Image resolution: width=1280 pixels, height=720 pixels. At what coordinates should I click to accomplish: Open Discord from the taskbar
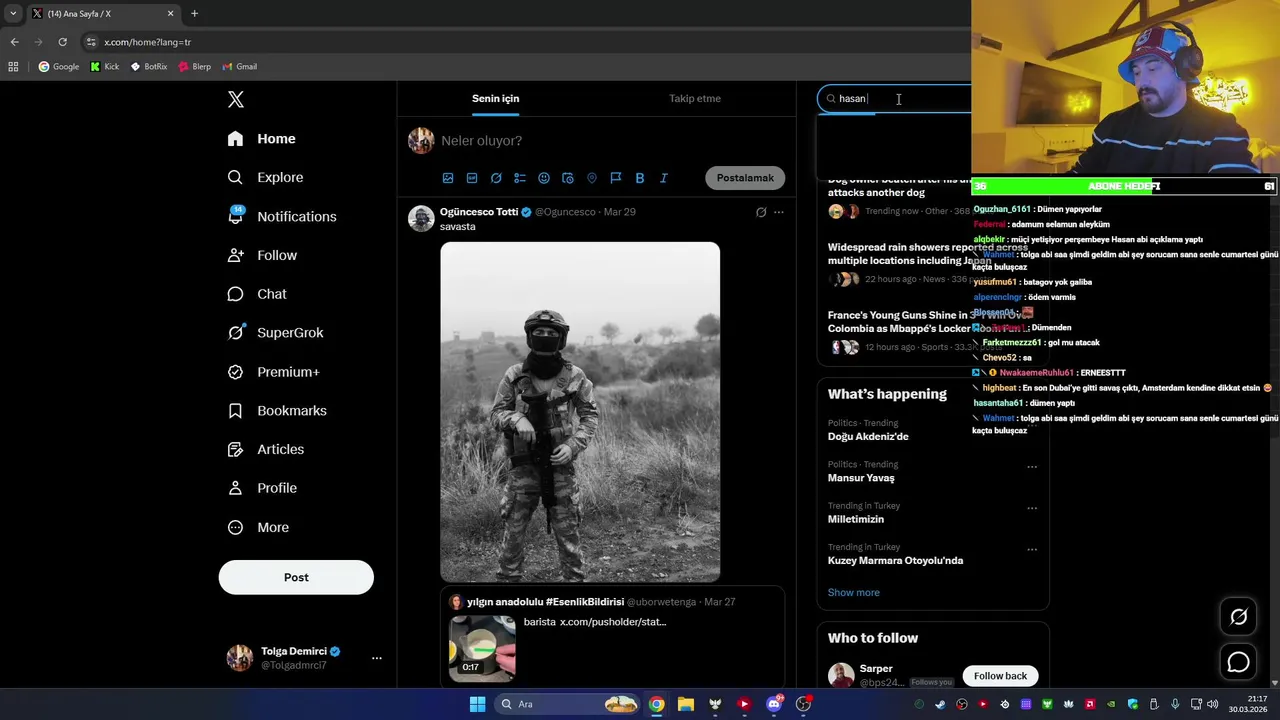point(774,704)
